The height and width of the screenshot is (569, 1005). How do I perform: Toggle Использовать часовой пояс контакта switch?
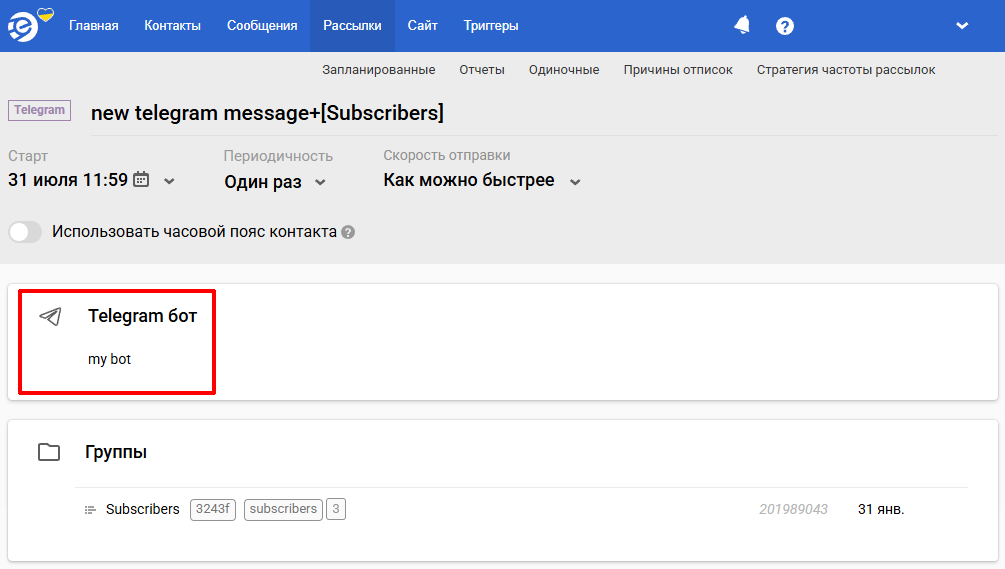(25, 232)
